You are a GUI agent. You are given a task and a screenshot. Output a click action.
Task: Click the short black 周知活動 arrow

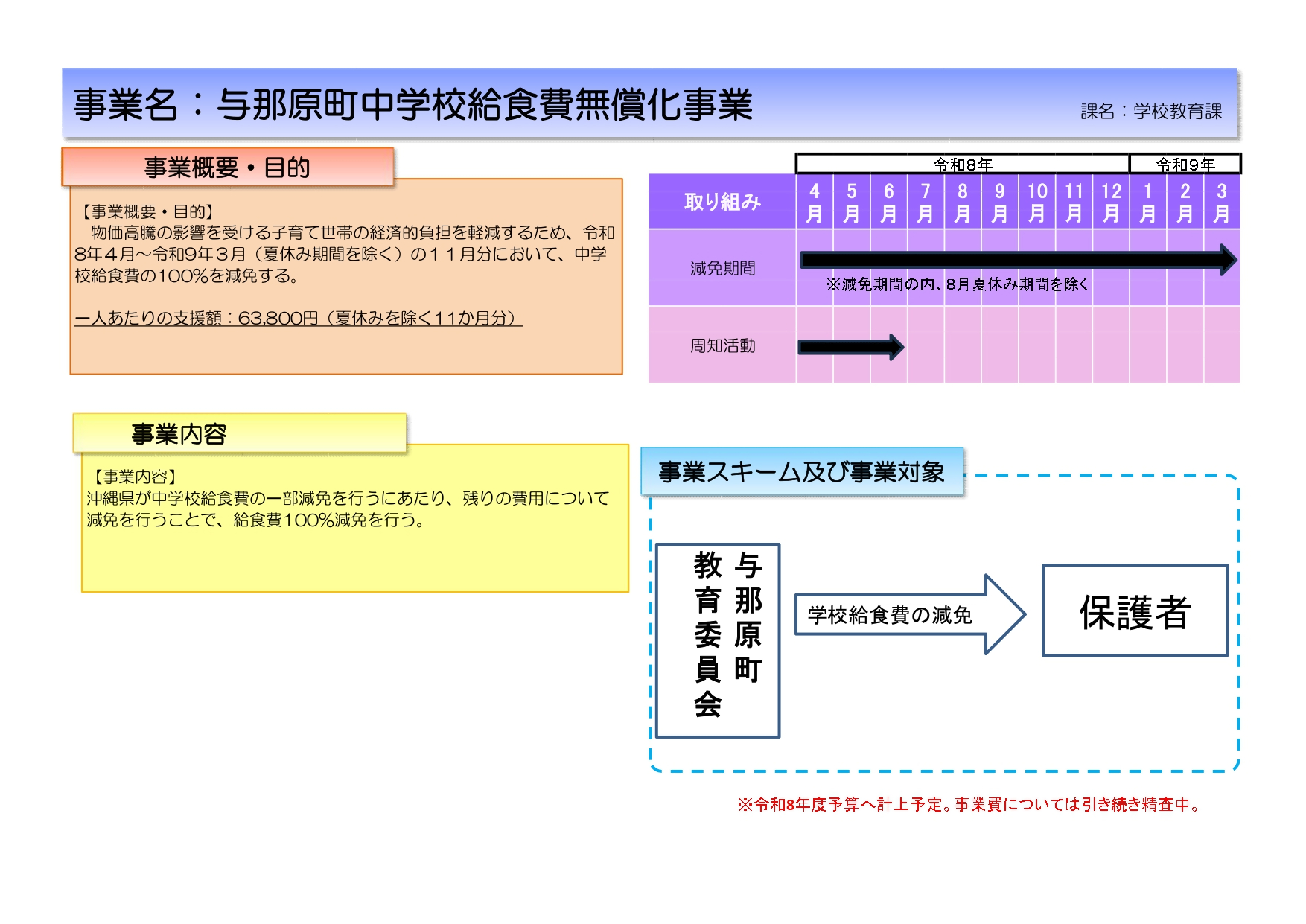pyautogui.click(x=850, y=347)
